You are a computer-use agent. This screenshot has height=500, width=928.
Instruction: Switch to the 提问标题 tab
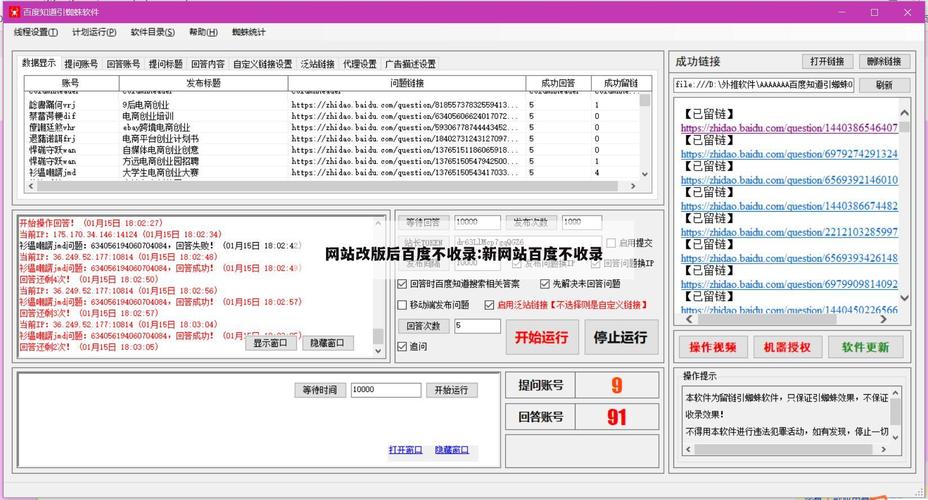click(166, 64)
